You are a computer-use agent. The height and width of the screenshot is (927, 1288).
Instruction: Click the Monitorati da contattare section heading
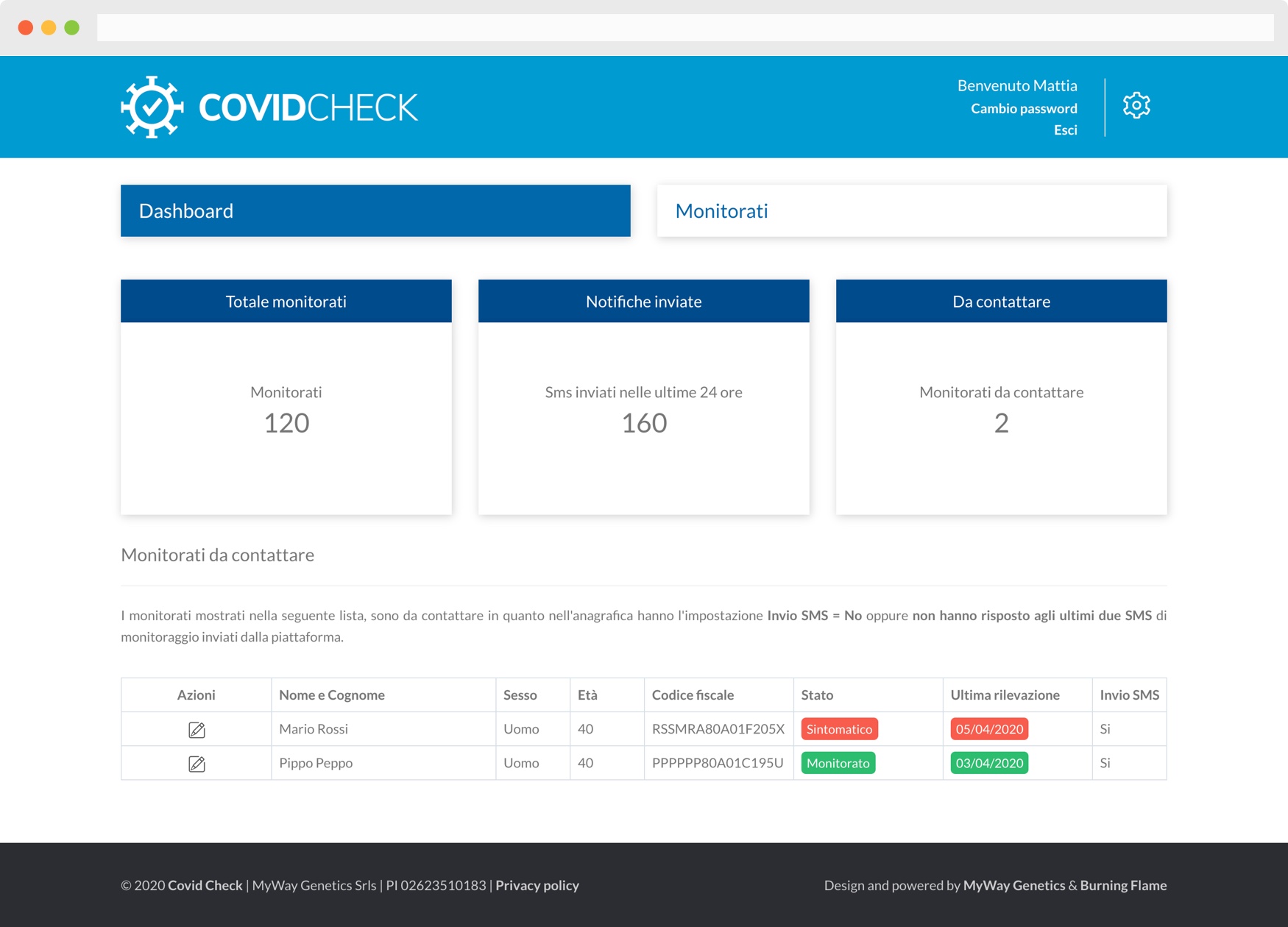click(217, 555)
